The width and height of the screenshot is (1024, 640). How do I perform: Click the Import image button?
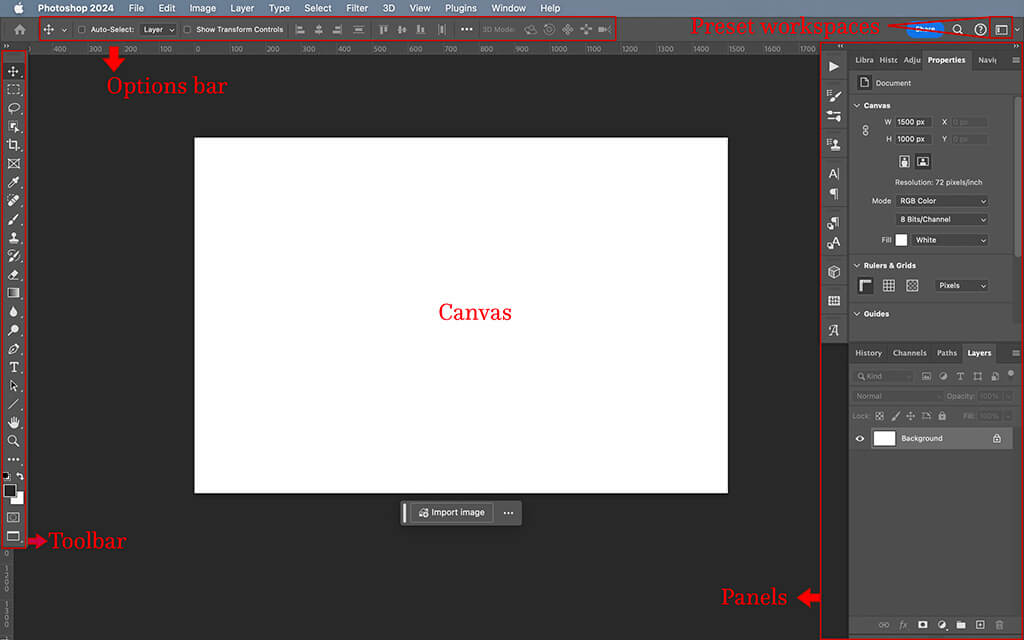coord(451,512)
